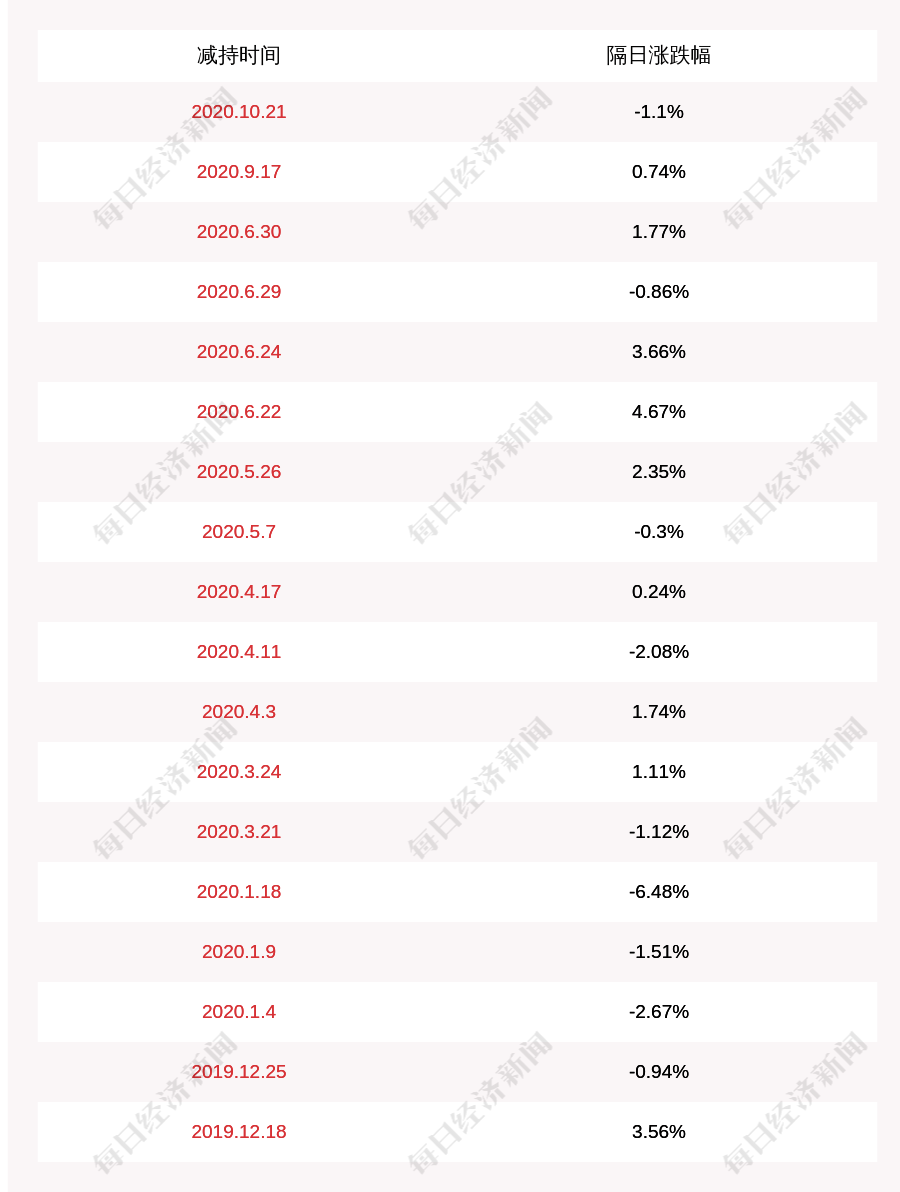Viewport: 900px width, 1192px height.
Task: Select the 2020.10.21 date entry
Action: pos(238,112)
